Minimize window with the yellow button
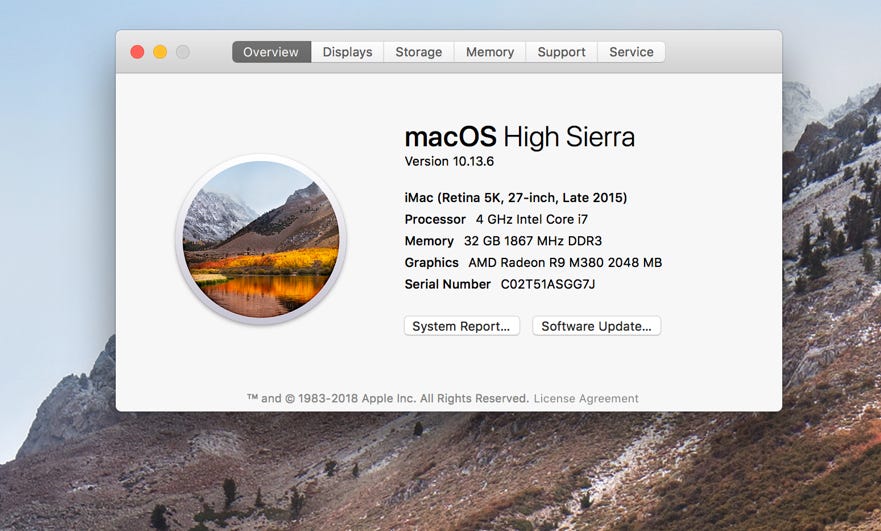The image size is (881, 531). [x=160, y=52]
